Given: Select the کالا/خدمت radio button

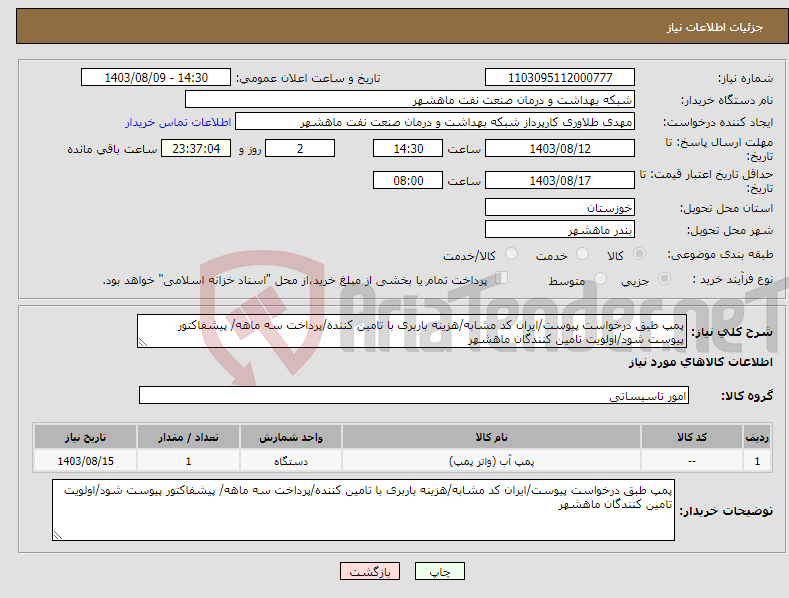Looking at the screenshot, I should click(x=511, y=254).
